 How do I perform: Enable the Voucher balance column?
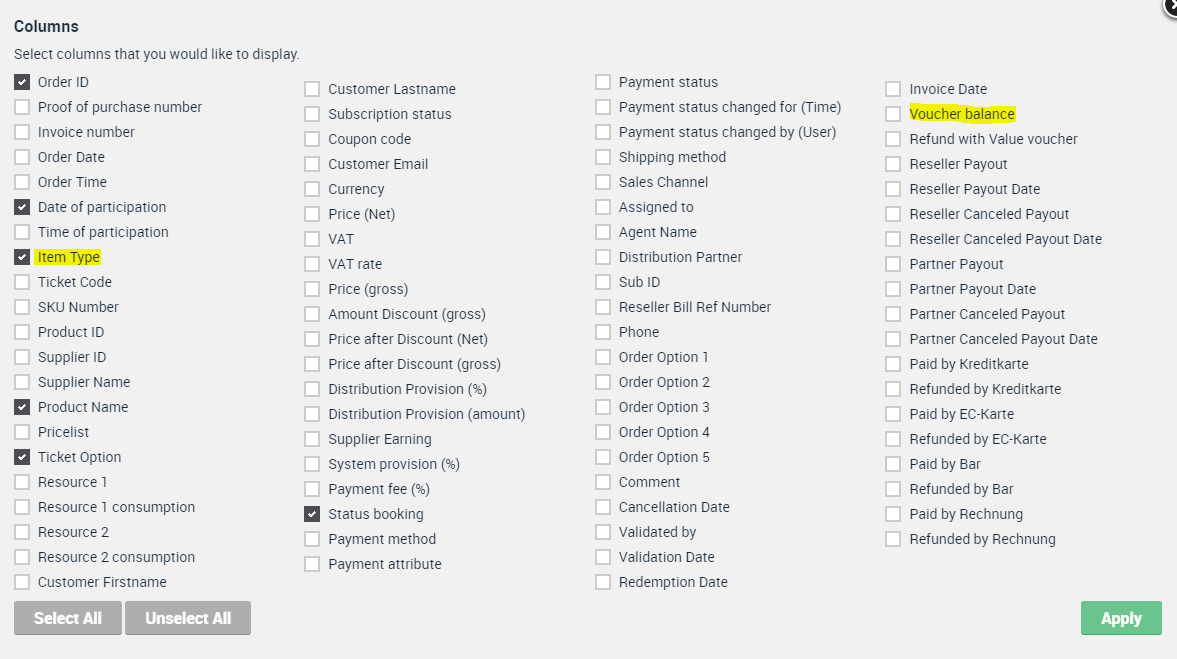click(x=893, y=114)
